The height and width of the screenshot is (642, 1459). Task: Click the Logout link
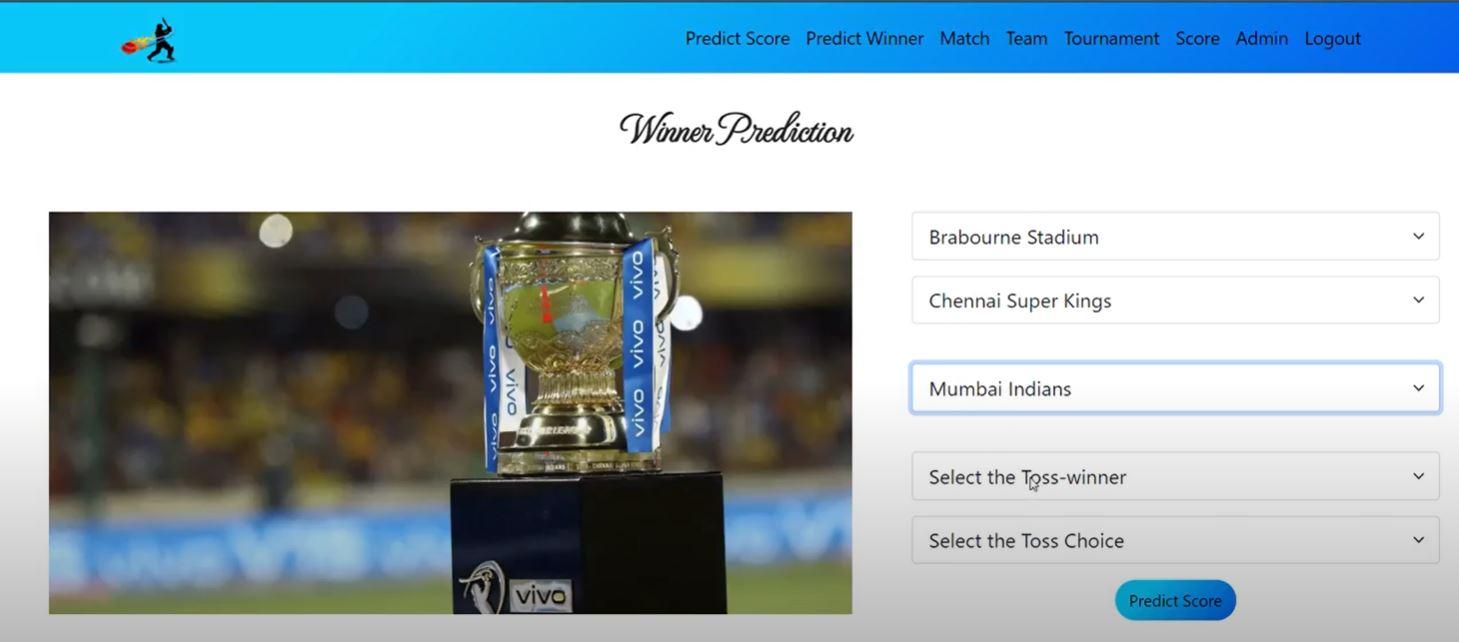pyautogui.click(x=1332, y=38)
